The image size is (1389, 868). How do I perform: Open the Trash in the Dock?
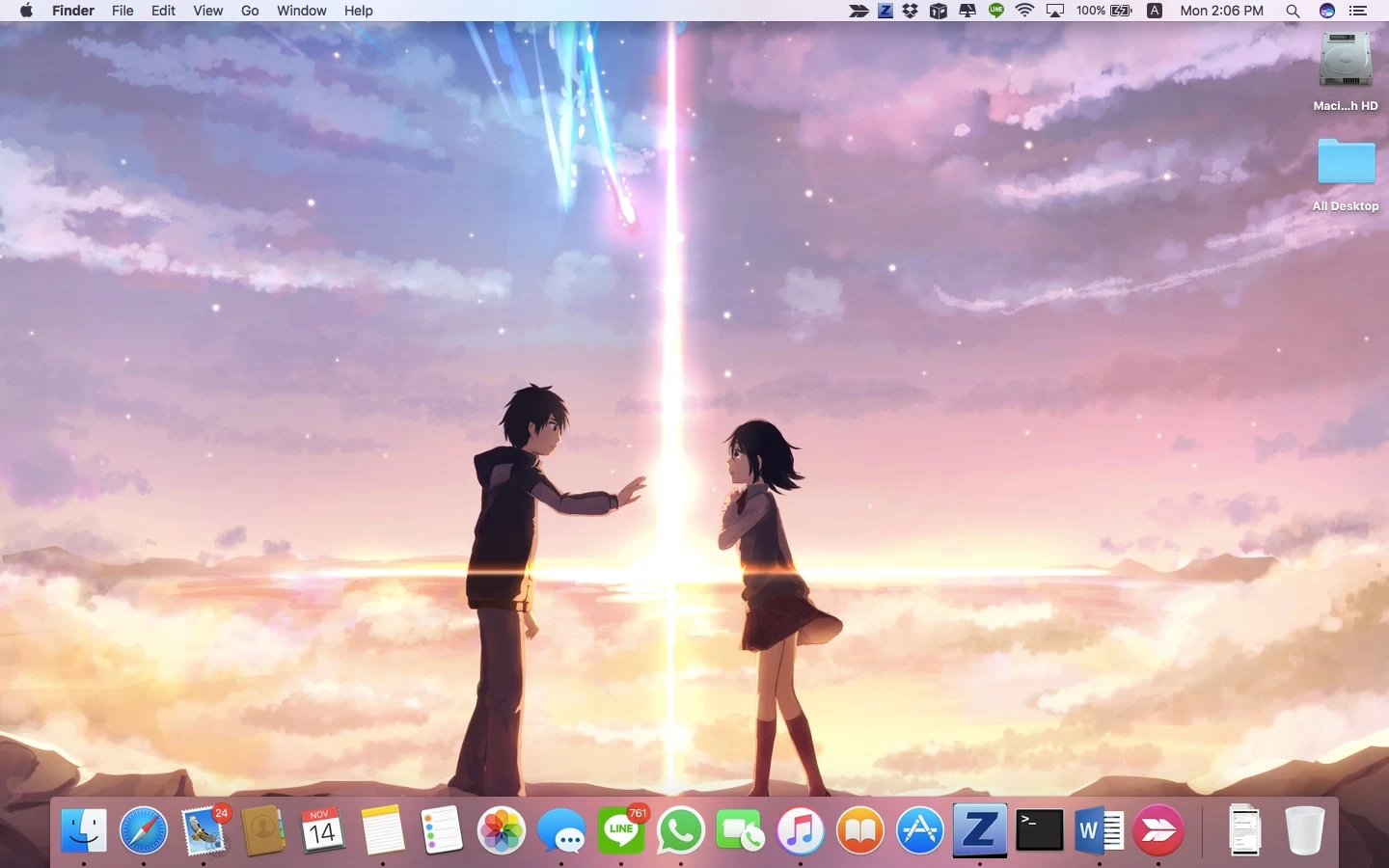point(1305,830)
